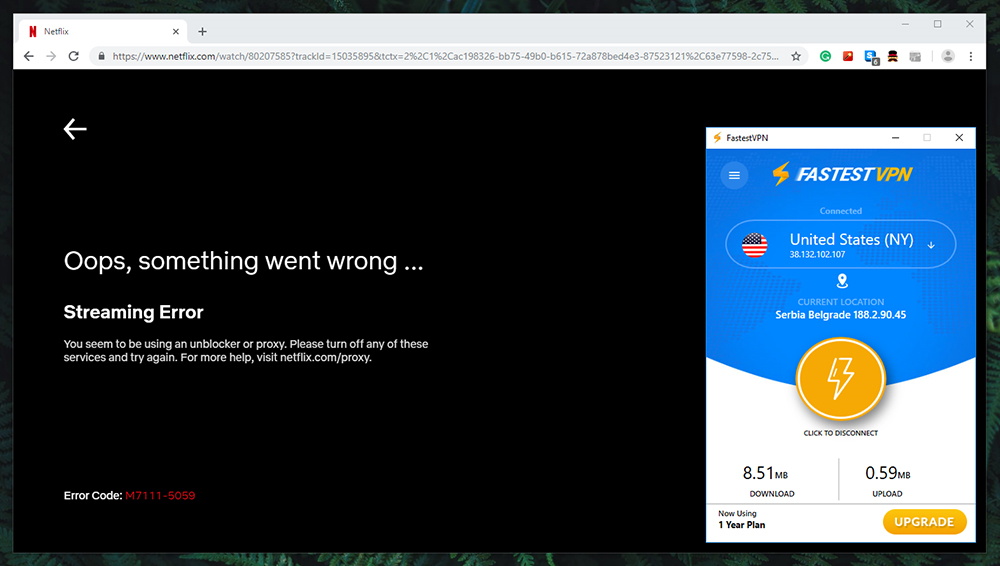
Task: Minimize the Chrome window
Action: 905,24
